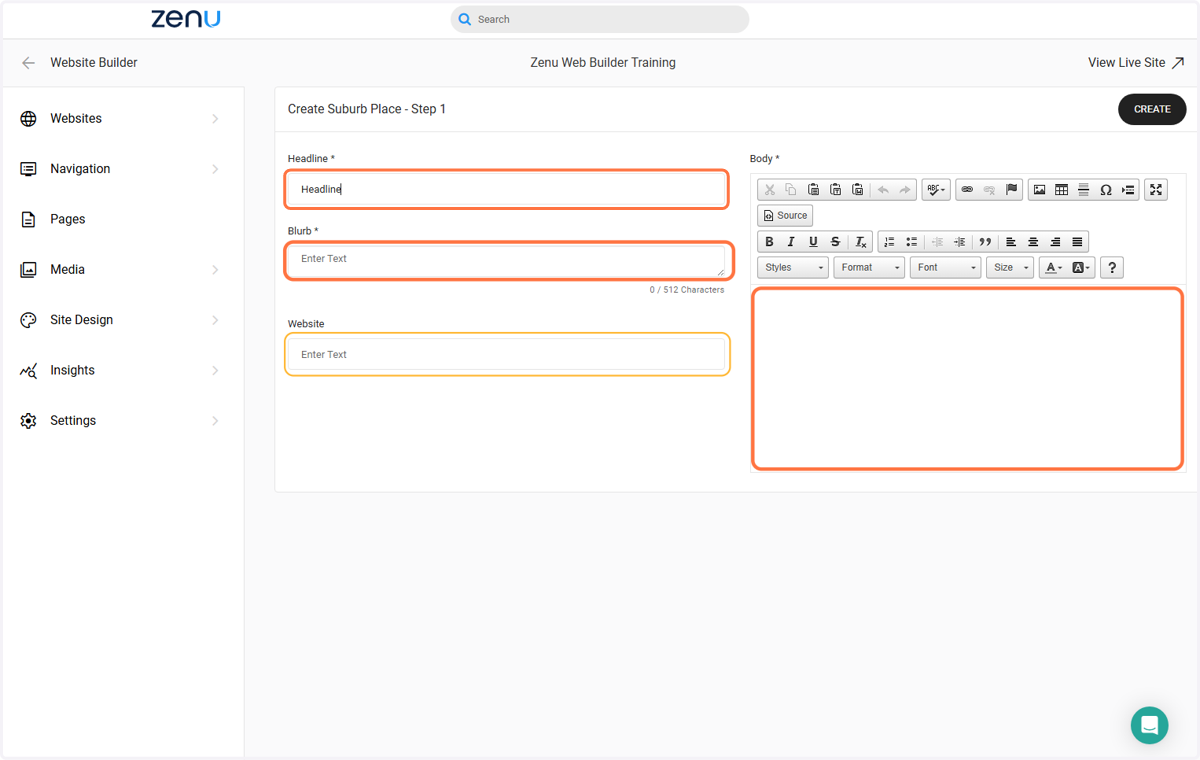This screenshot has height=760, width=1200.
Task: Center align text
Action: (1033, 242)
